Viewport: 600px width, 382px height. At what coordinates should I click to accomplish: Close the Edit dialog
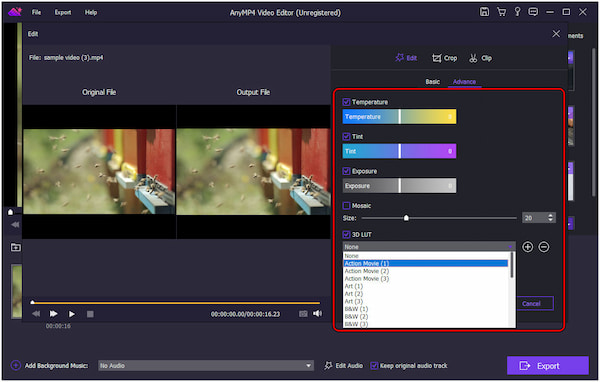pos(556,34)
